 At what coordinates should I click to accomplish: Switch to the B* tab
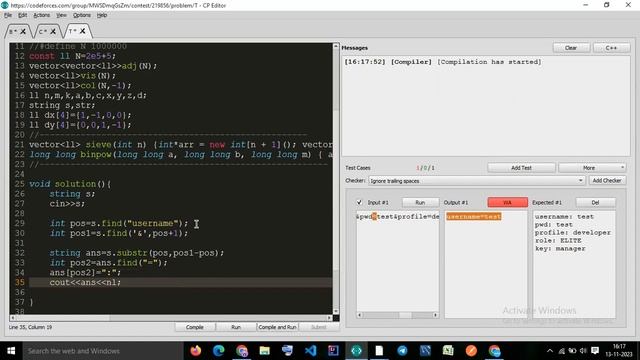pyautogui.click(x=13, y=31)
